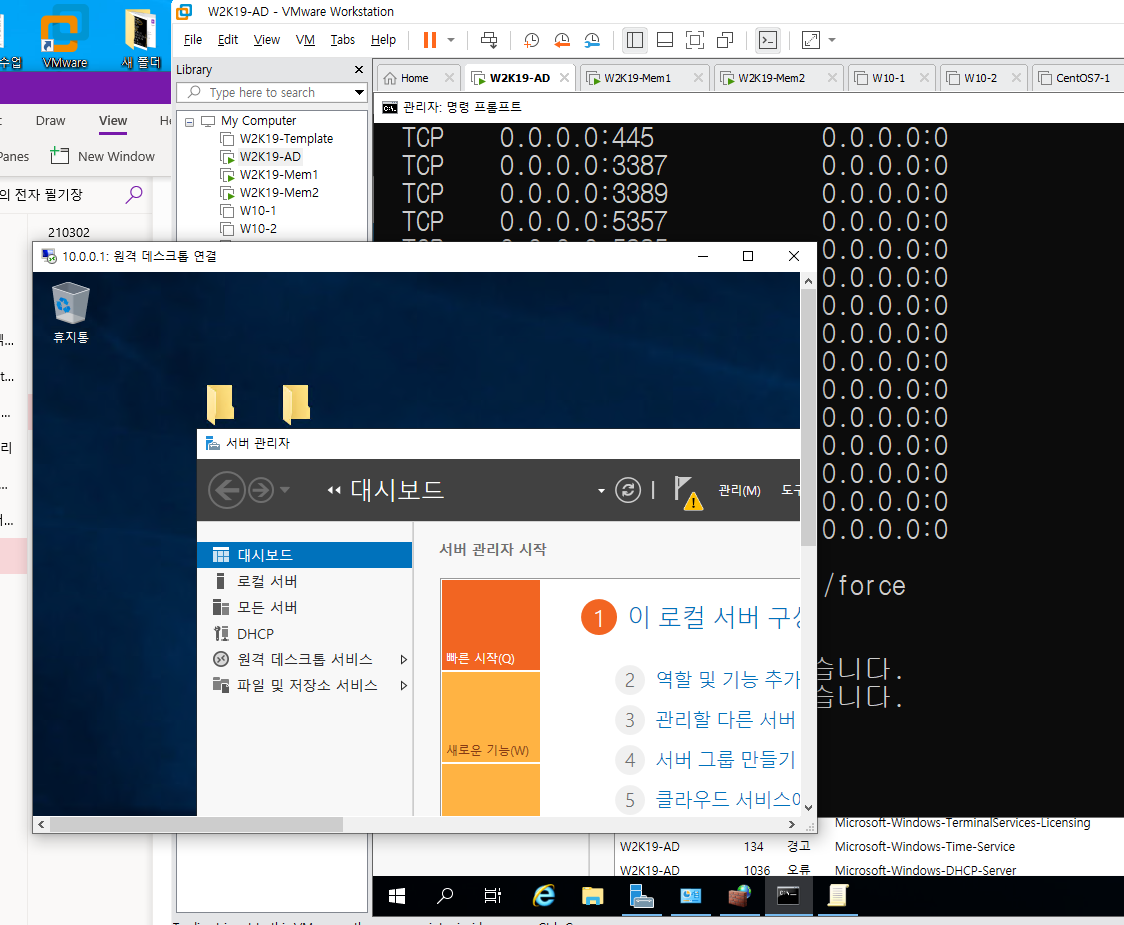
Task: Select 대시보드 in Server Manager sidebar
Action: point(305,555)
